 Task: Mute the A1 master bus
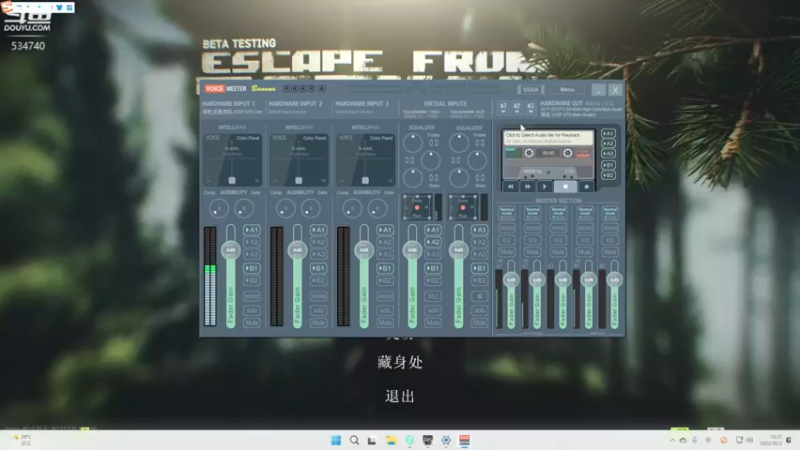coord(507,252)
